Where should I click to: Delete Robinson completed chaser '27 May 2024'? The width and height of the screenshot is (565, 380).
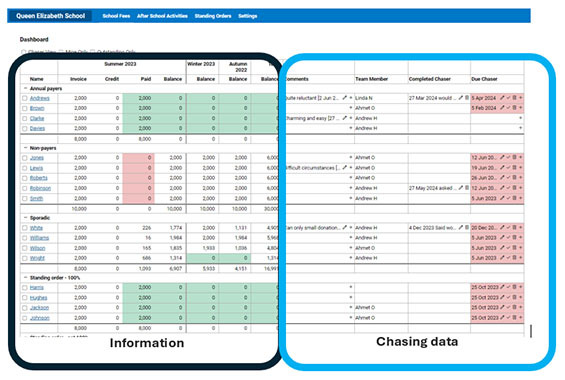pos(467,188)
